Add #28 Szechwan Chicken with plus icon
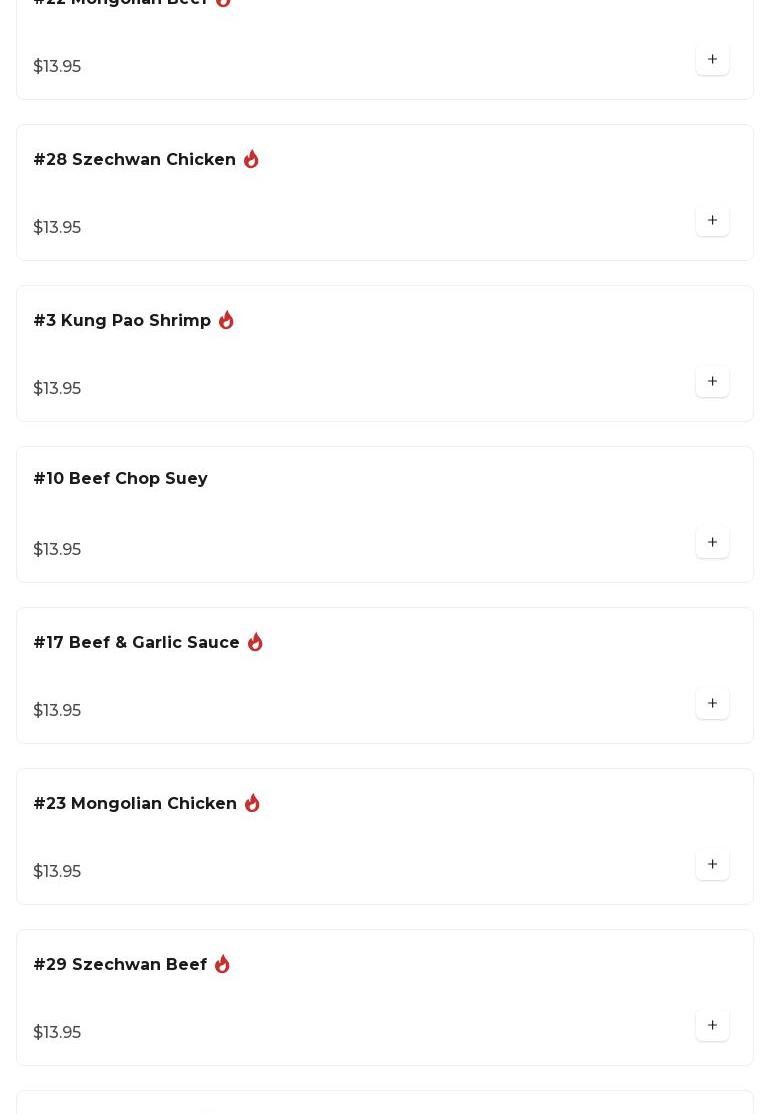Screen dimensions: 770x1114 712,220
